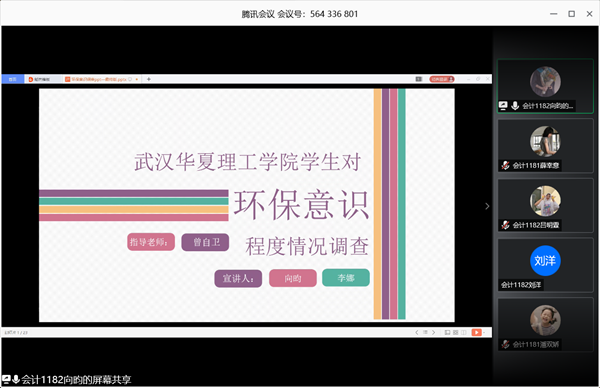Open the slide list icon between the arrows

point(425,333)
